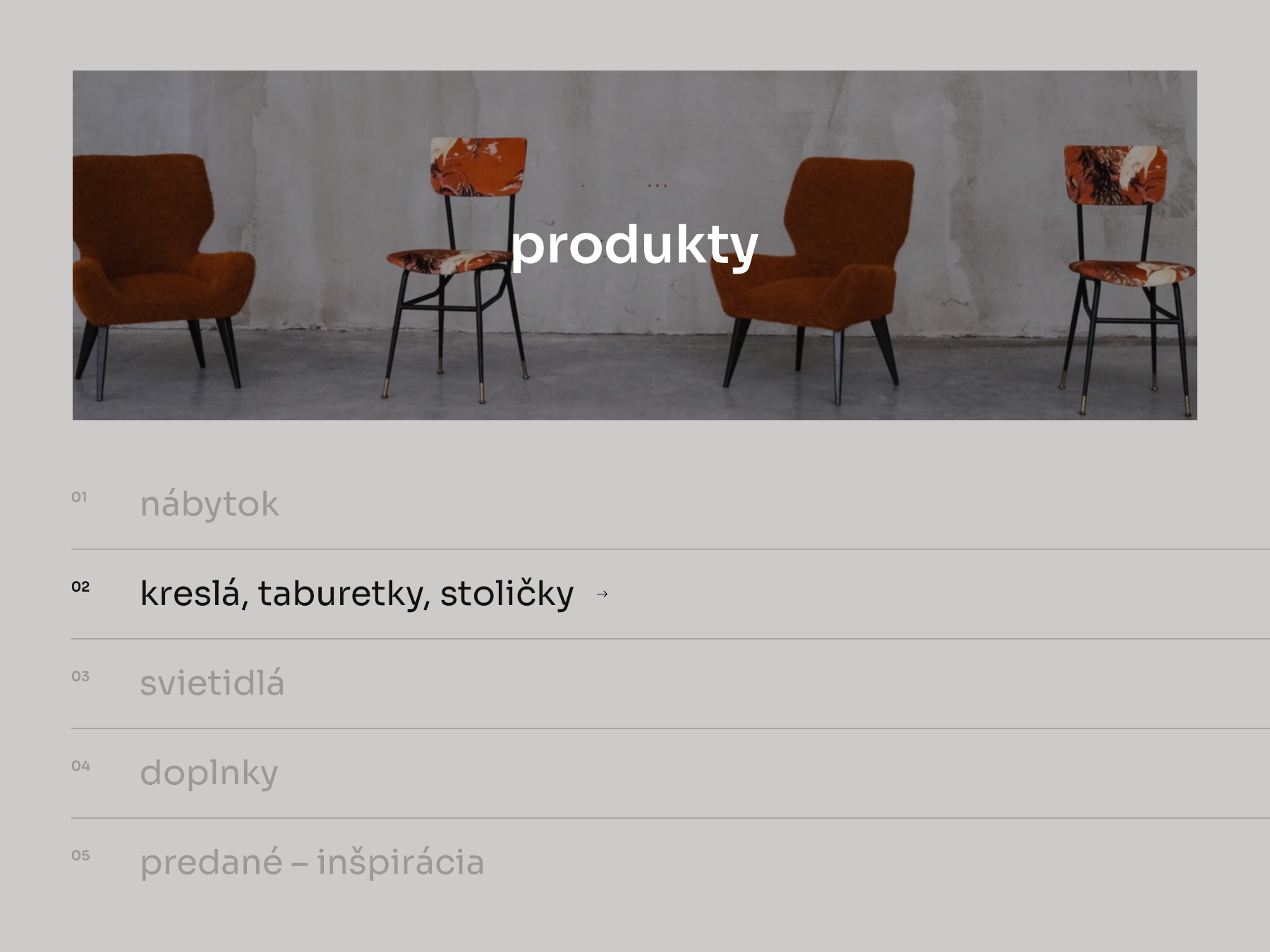Screen dimensions: 1270x952
Task: Click the 02 number label
Action: [x=80, y=587]
